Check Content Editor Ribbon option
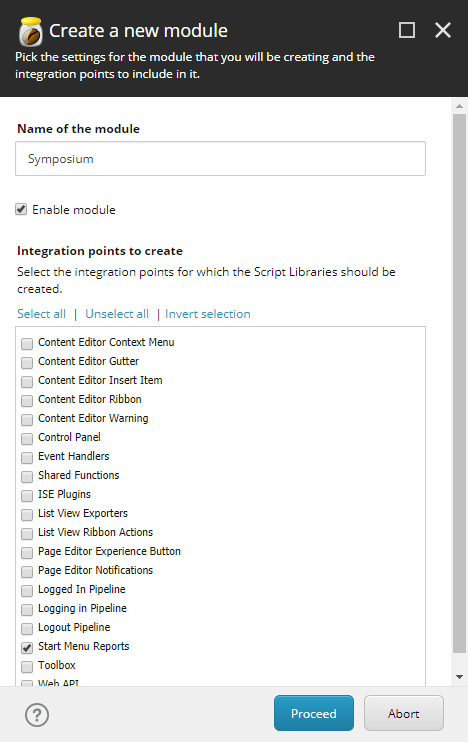 [x=27, y=400]
